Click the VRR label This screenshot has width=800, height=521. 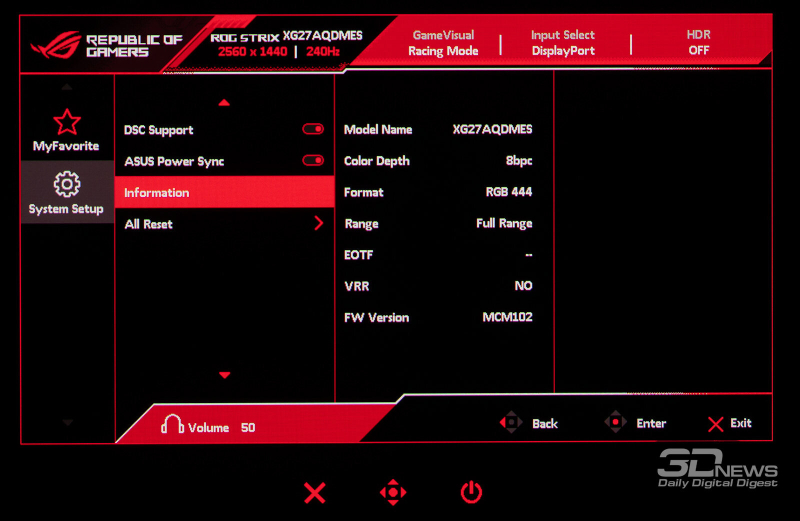tap(357, 286)
